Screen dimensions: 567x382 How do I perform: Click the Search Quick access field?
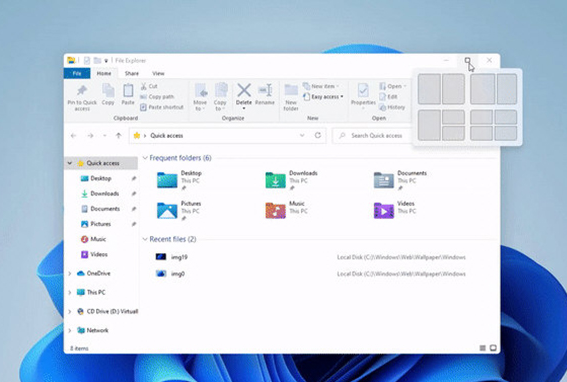tap(372, 136)
